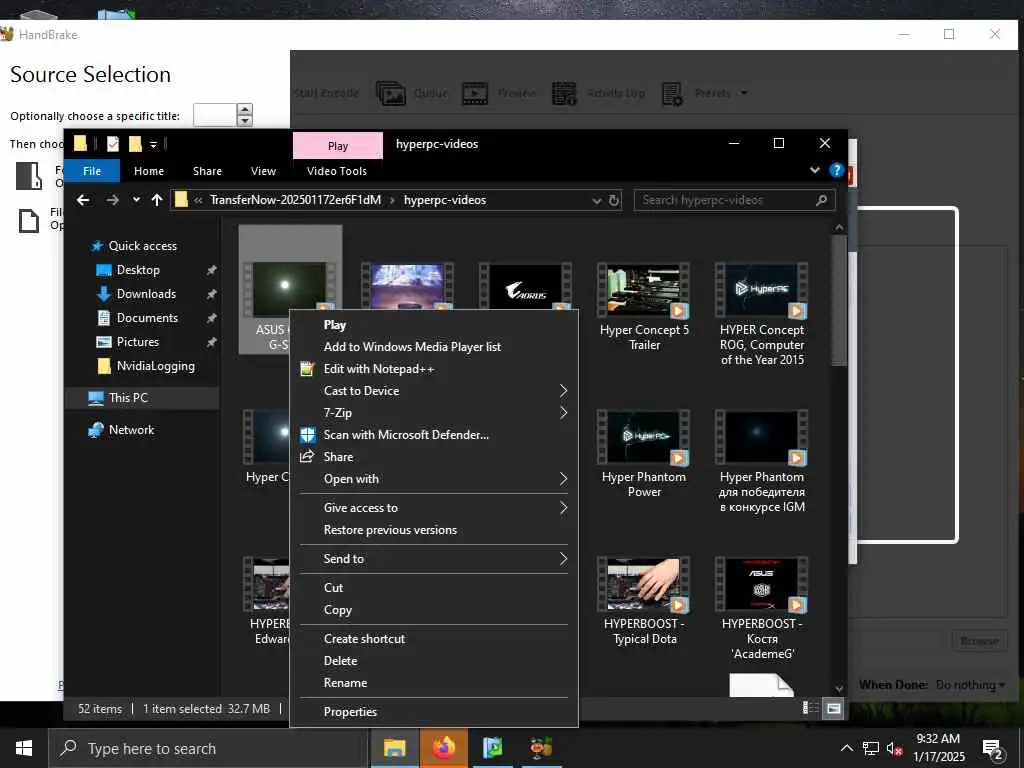The height and width of the screenshot is (768, 1024).
Task: Refresh the hyperpc-videos folder
Action: click(614, 200)
